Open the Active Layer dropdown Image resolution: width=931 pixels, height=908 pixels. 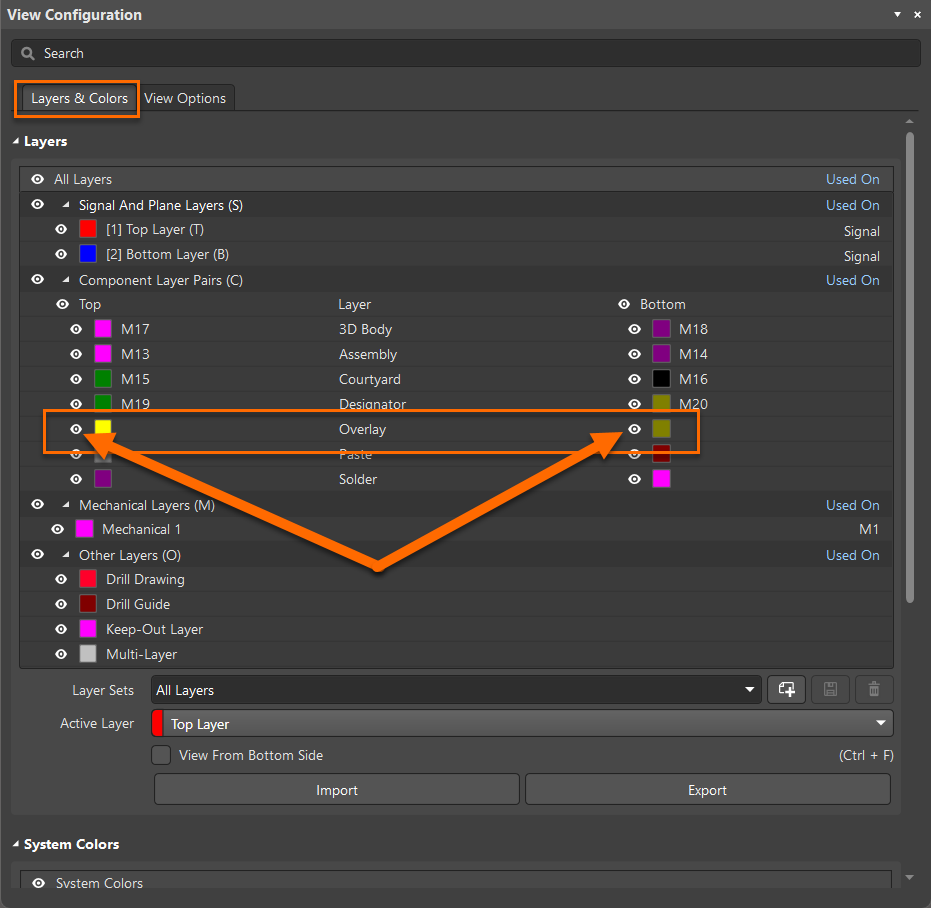click(x=880, y=723)
